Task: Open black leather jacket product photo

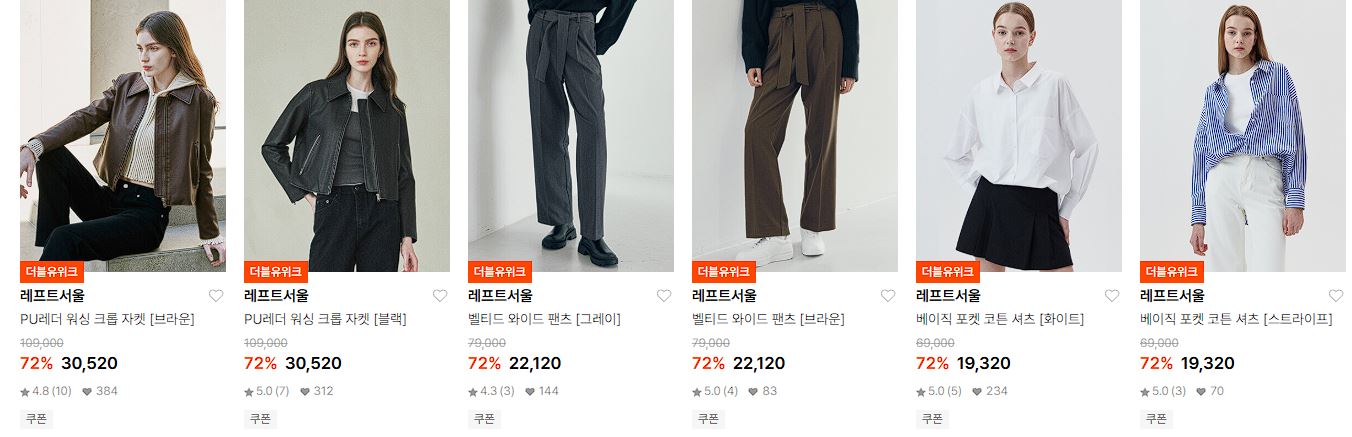Action: pyautogui.click(x=347, y=136)
